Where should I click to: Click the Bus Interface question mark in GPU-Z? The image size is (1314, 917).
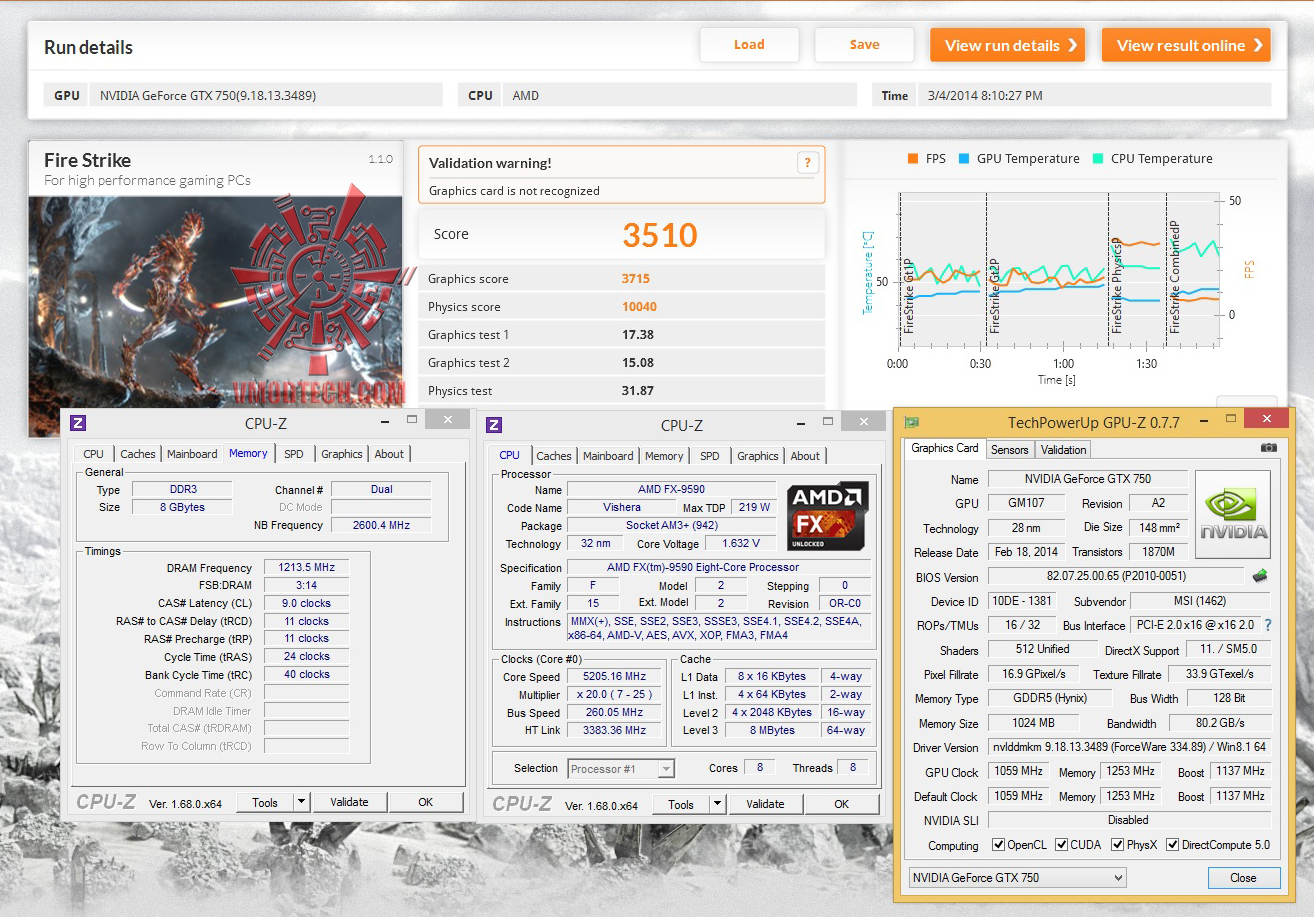1268,625
